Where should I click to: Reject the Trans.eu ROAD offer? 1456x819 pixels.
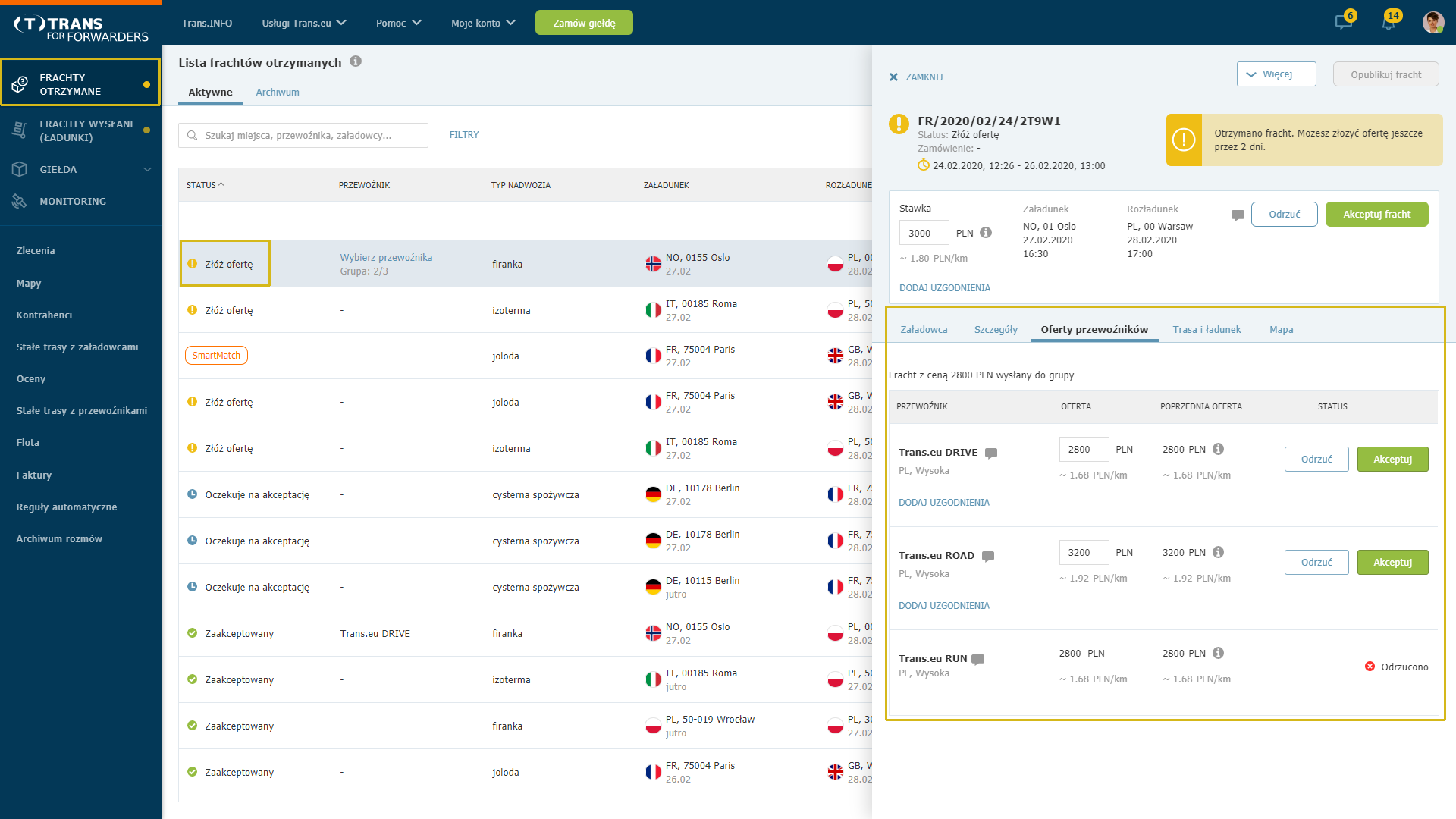[x=1316, y=562]
